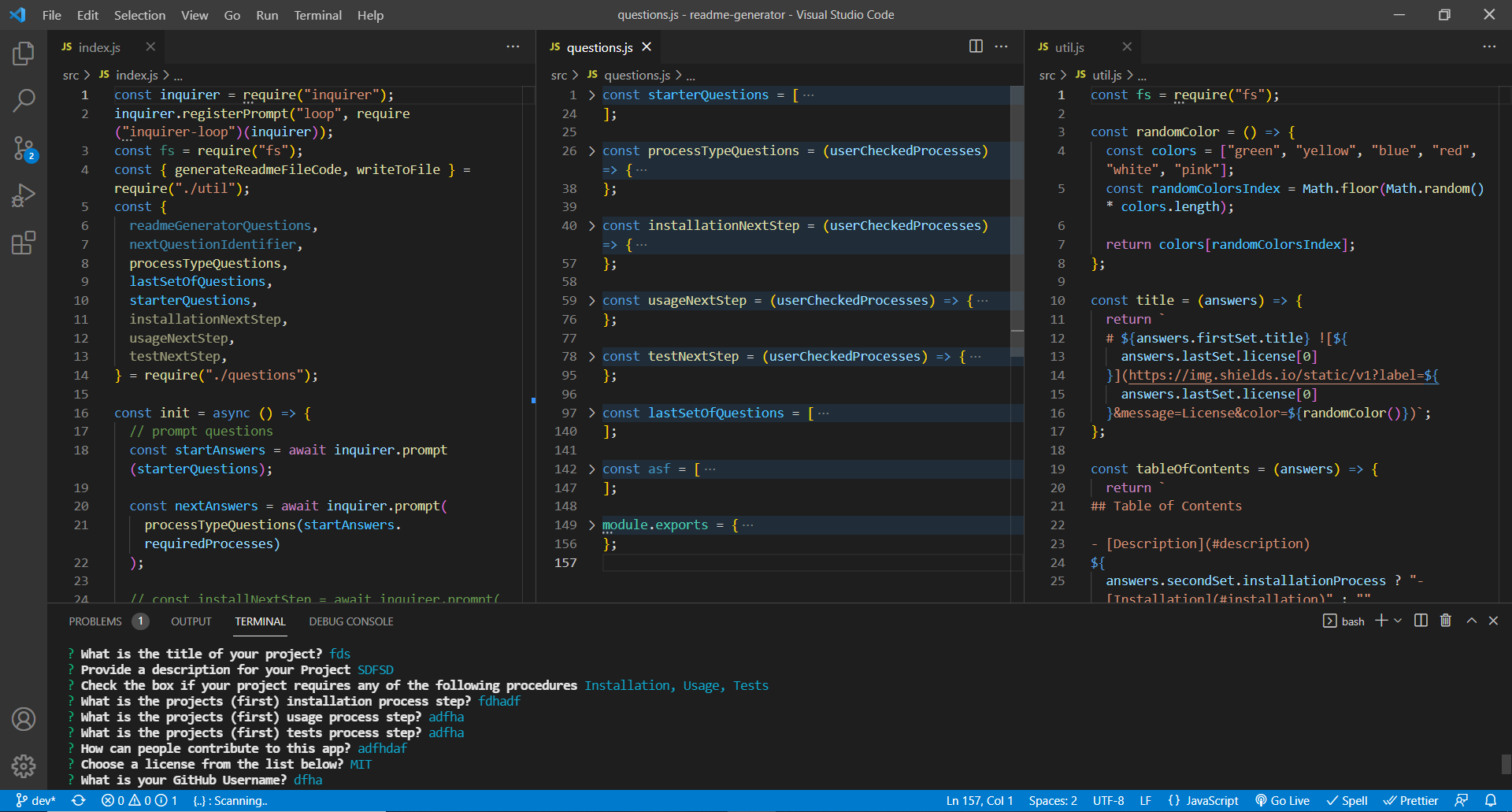This screenshot has width=1512, height=812.
Task: Open More Actions for questions.js editor
Action: (x=1001, y=46)
